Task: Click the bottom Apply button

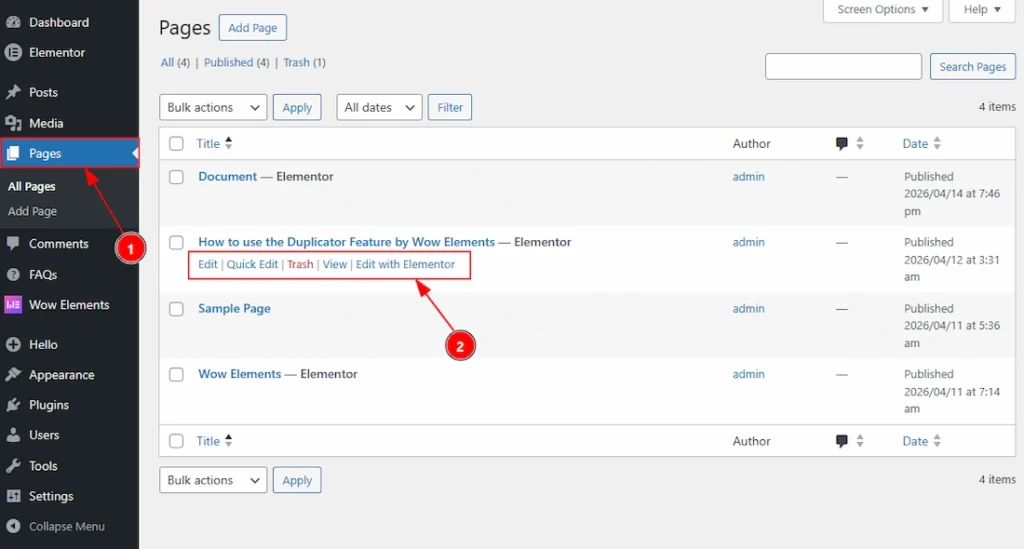Action: [x=297, y=480]
